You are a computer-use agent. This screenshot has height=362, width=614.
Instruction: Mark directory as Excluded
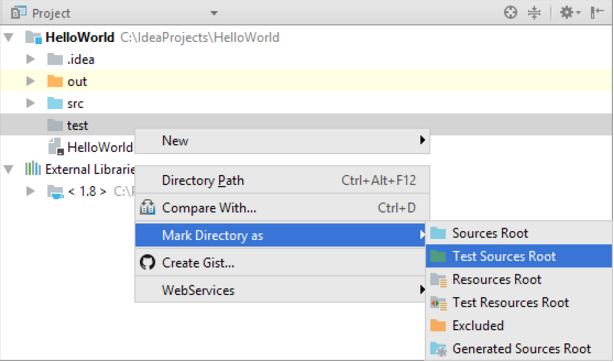pyautogui.click(x=519, y=326)
